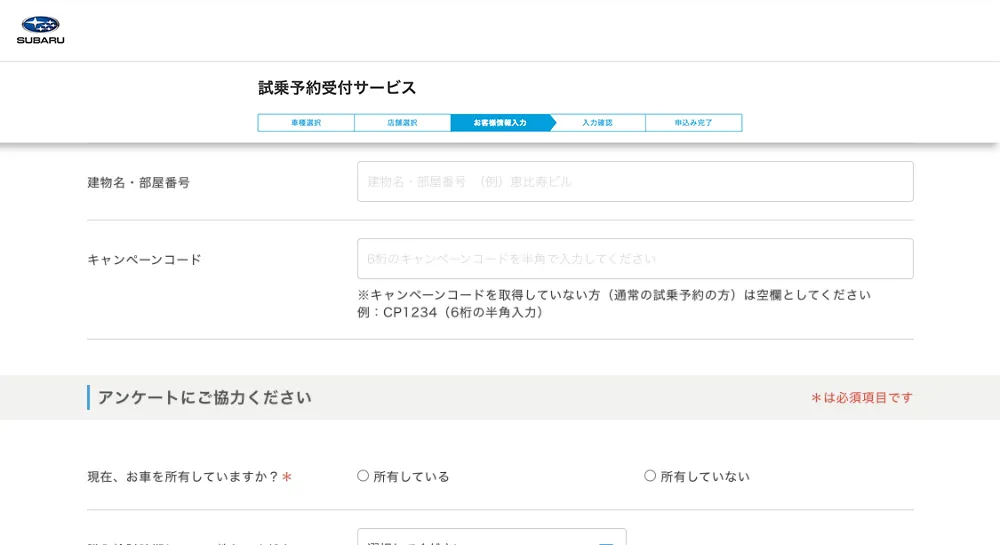The height and width of the screenshot is (545, 1000).
Task: Select the active お客様情報入力 step
Action: tap(499, 123)
